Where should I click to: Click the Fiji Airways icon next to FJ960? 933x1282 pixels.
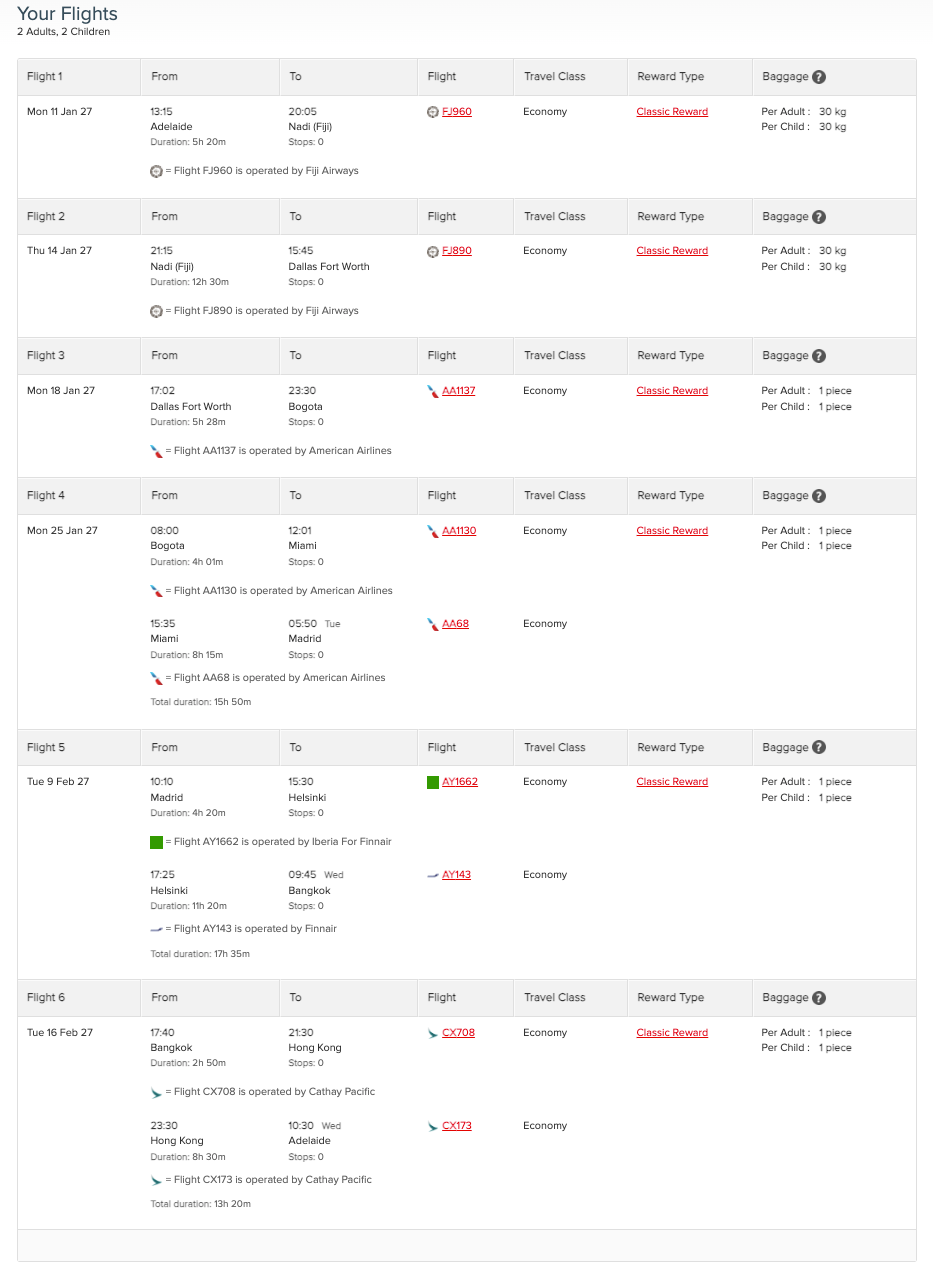pyautogui.click(x=432, y=111)
